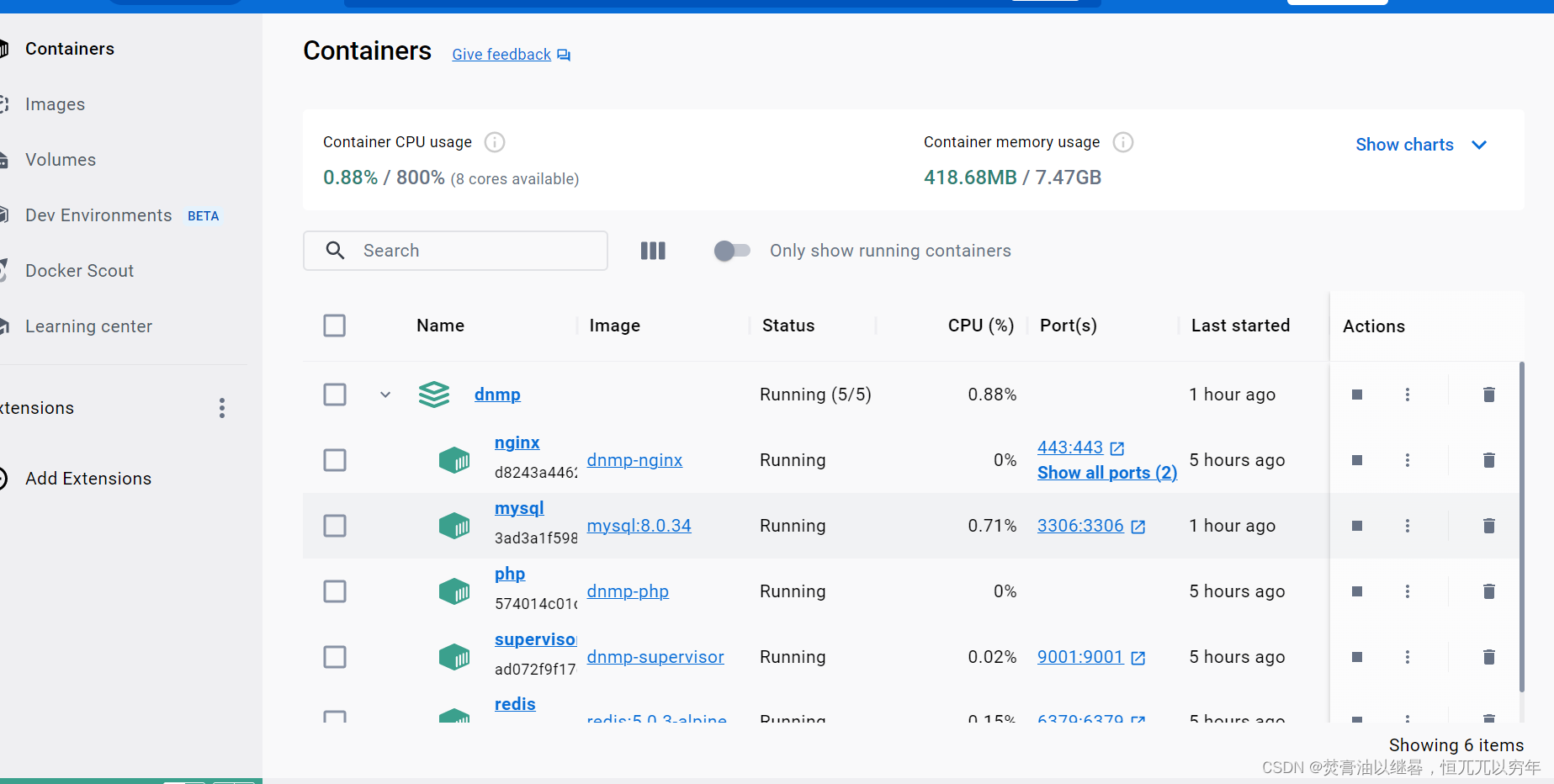Stop the nginx container

pyautogui.click(x=1357, y=460)
